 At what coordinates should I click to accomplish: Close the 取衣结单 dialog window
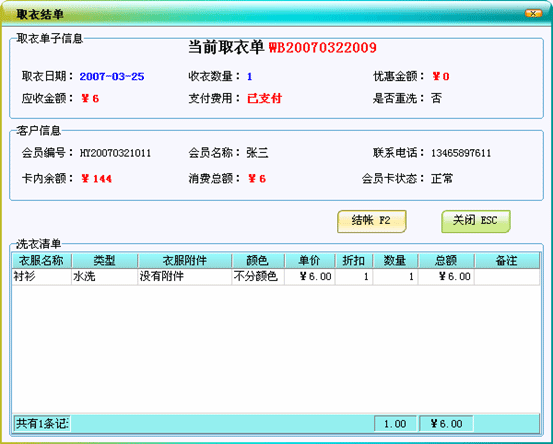533,14
